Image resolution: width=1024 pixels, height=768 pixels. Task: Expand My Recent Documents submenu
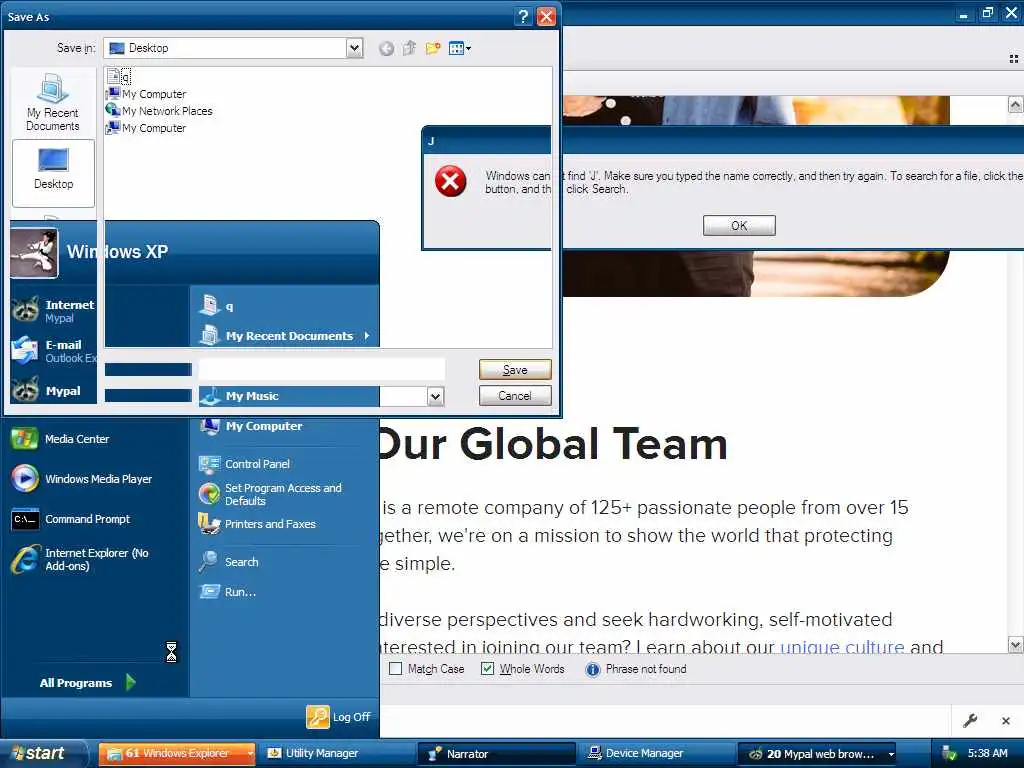pos(287,336)
